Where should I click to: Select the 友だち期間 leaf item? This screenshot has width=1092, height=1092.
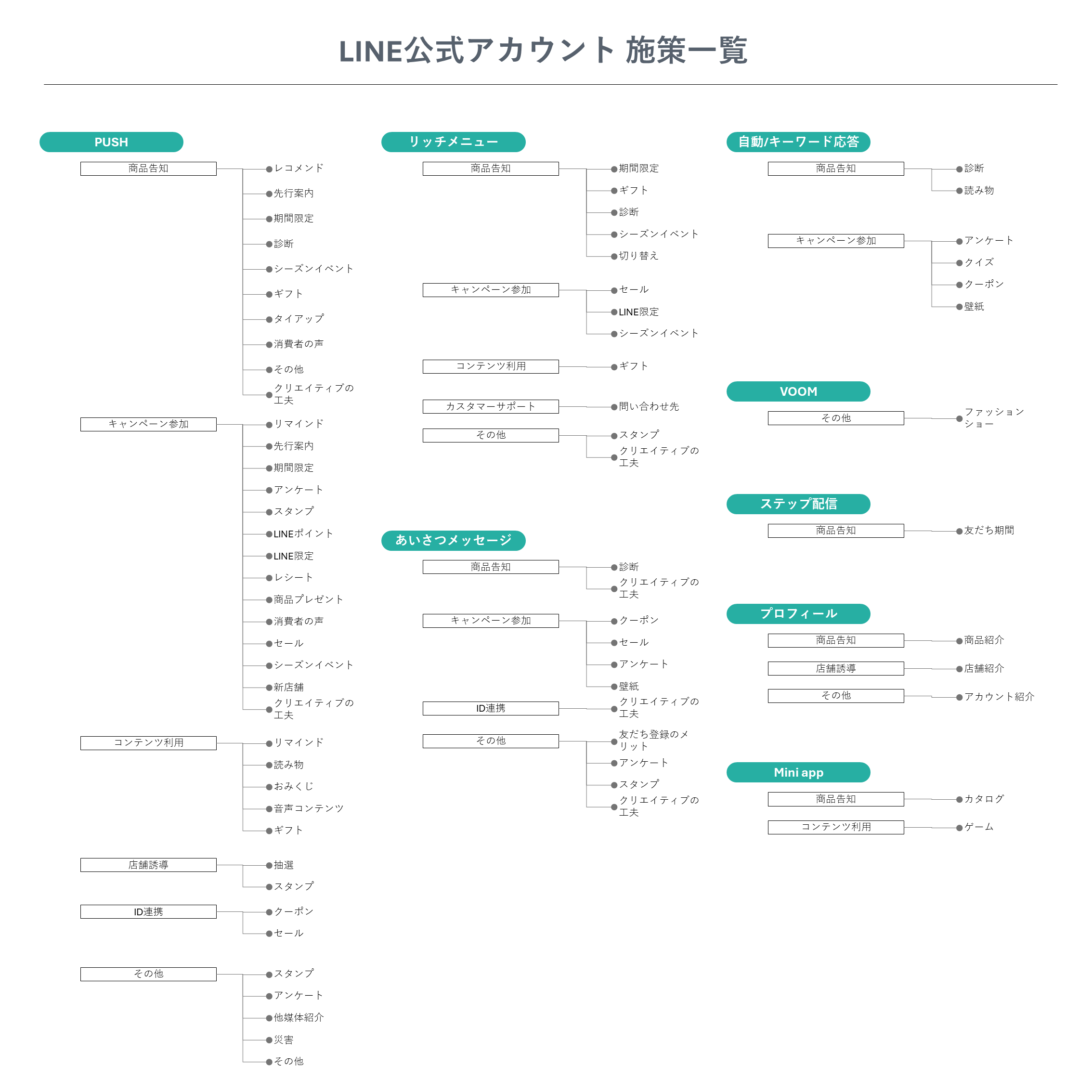988,530
